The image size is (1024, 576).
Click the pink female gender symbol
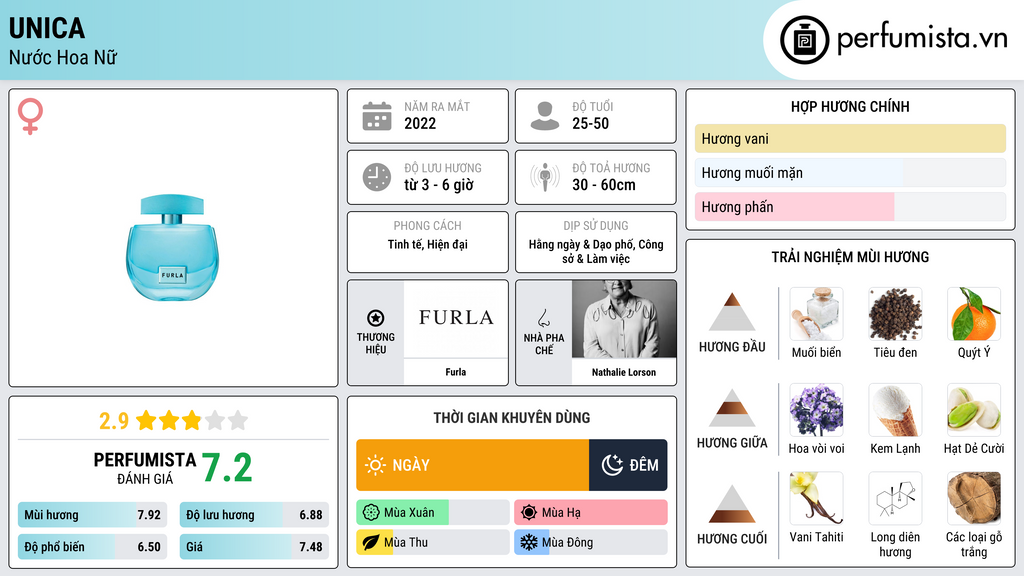point(30,116)
